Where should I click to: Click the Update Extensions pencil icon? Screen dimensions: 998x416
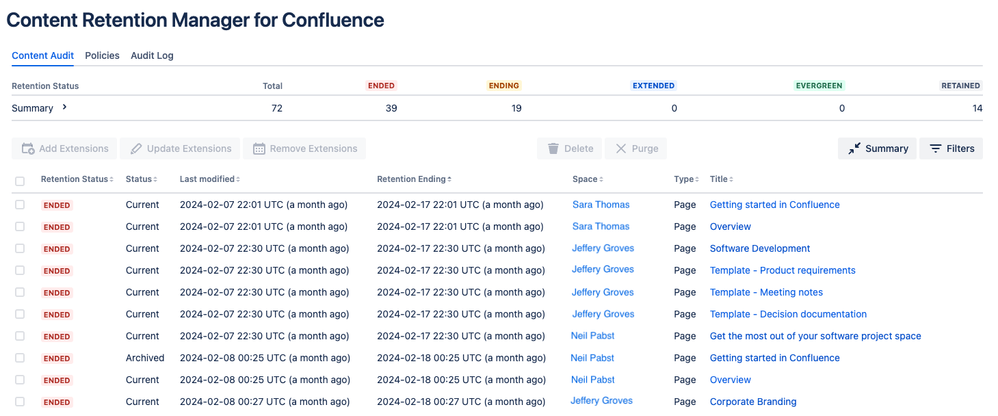pyautogui.click(x=136, y=149)
